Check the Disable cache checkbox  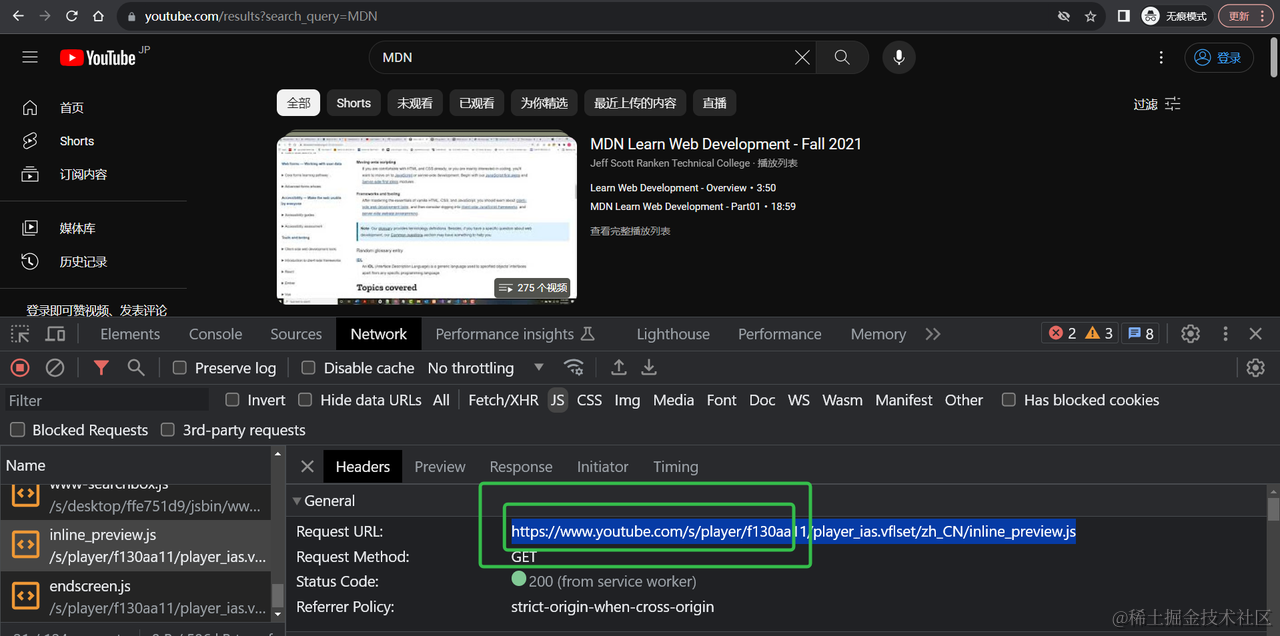click(x=309, y=368)
